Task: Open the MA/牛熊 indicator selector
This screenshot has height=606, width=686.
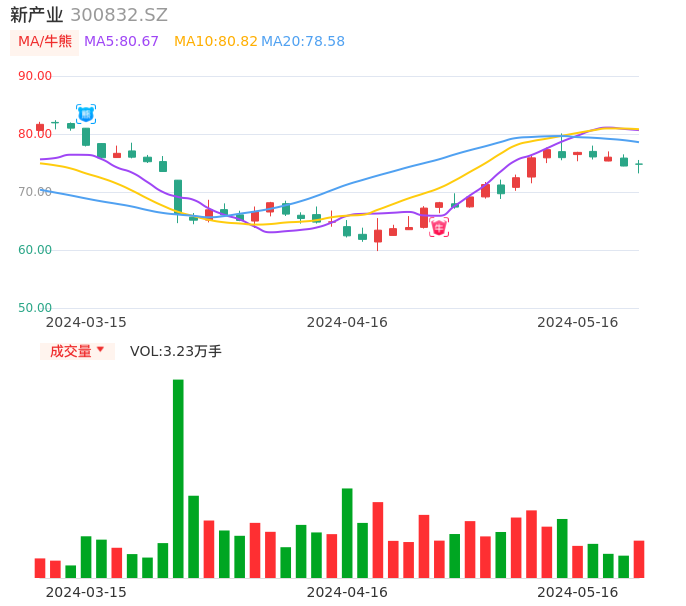Action: 45,42
